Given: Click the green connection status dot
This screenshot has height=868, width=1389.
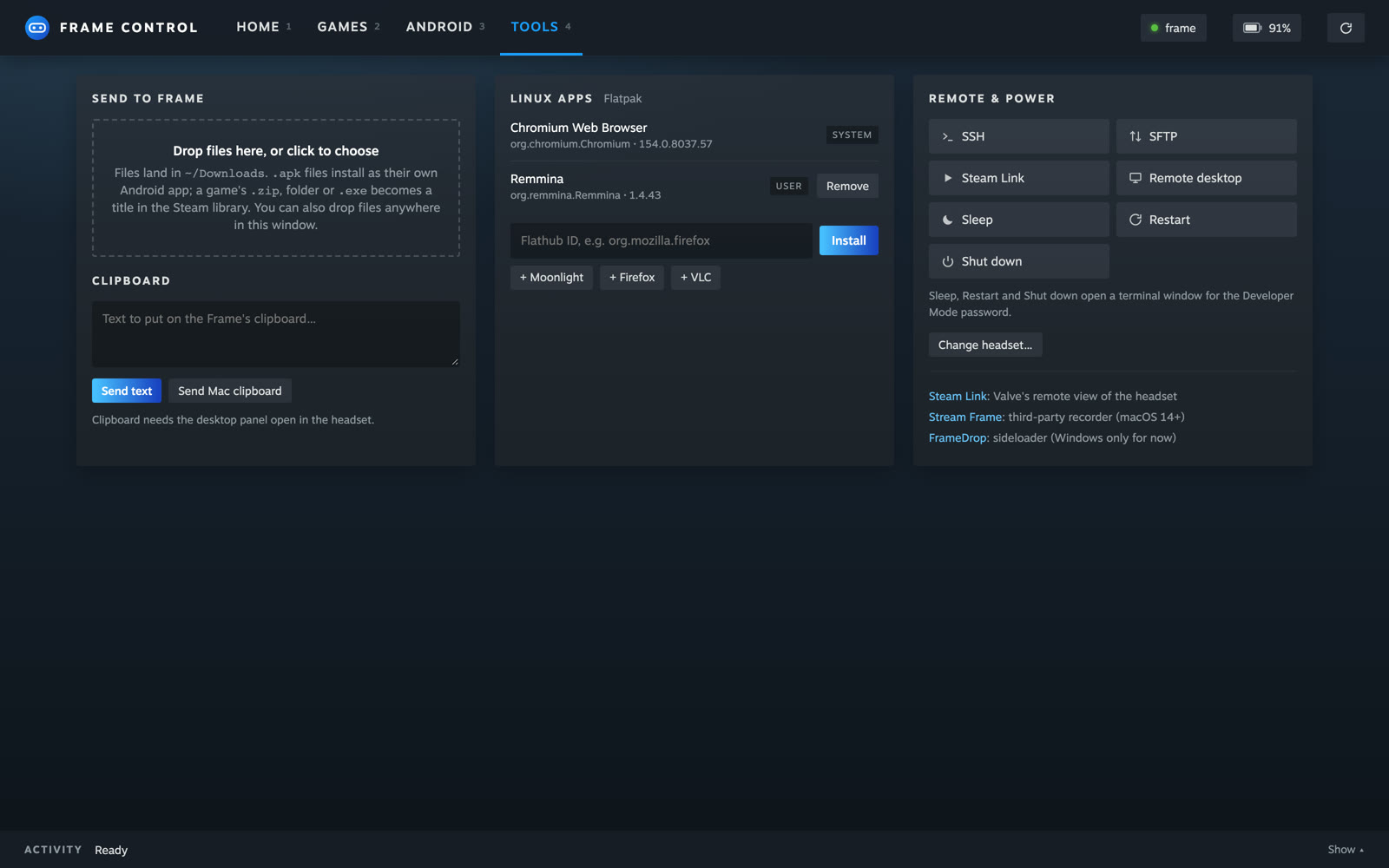Looking at the screenshot, I should tap(1155, 28).
